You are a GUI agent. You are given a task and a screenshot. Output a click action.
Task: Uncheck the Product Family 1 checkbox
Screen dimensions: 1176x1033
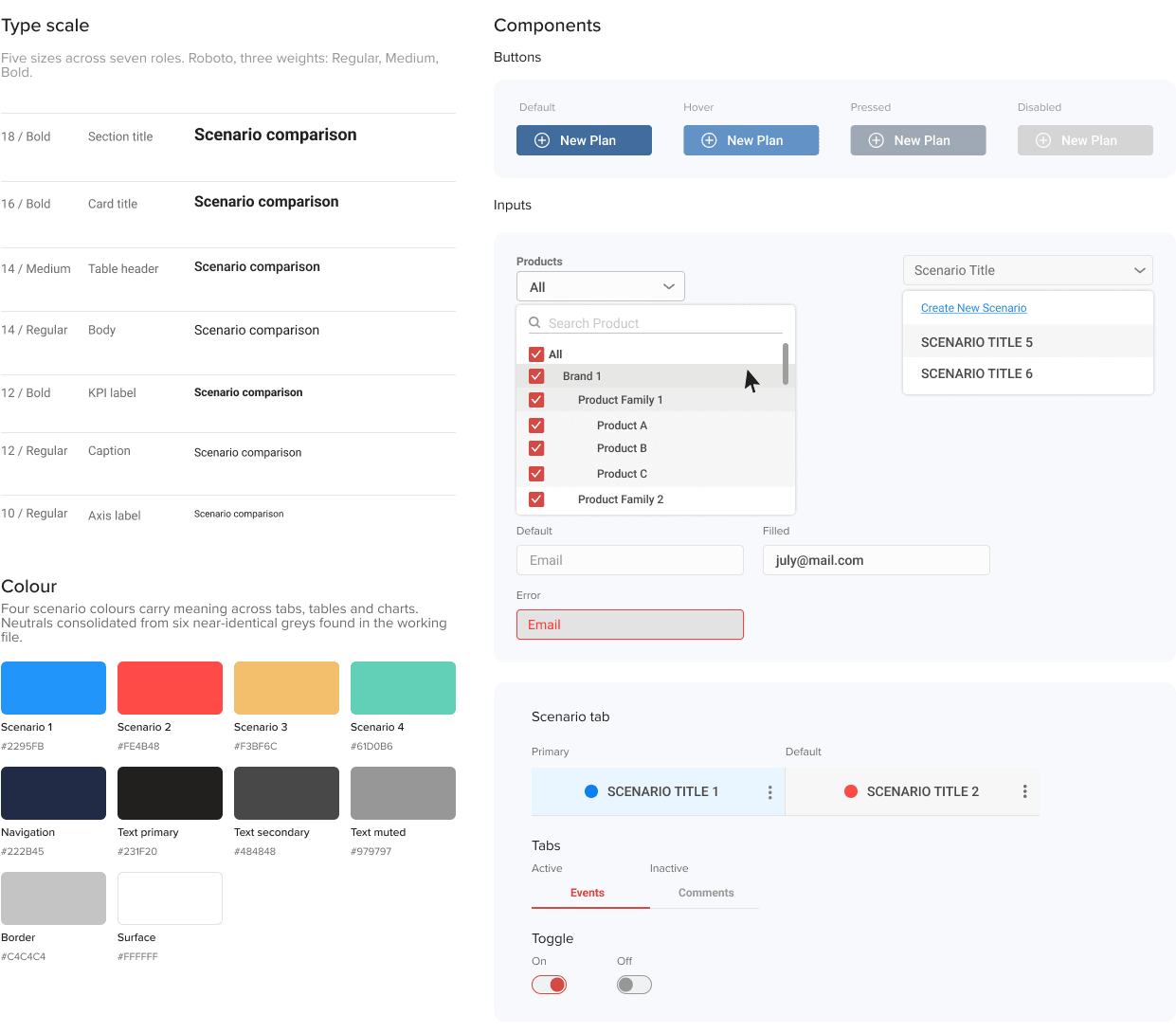click(x=536, y=400)
